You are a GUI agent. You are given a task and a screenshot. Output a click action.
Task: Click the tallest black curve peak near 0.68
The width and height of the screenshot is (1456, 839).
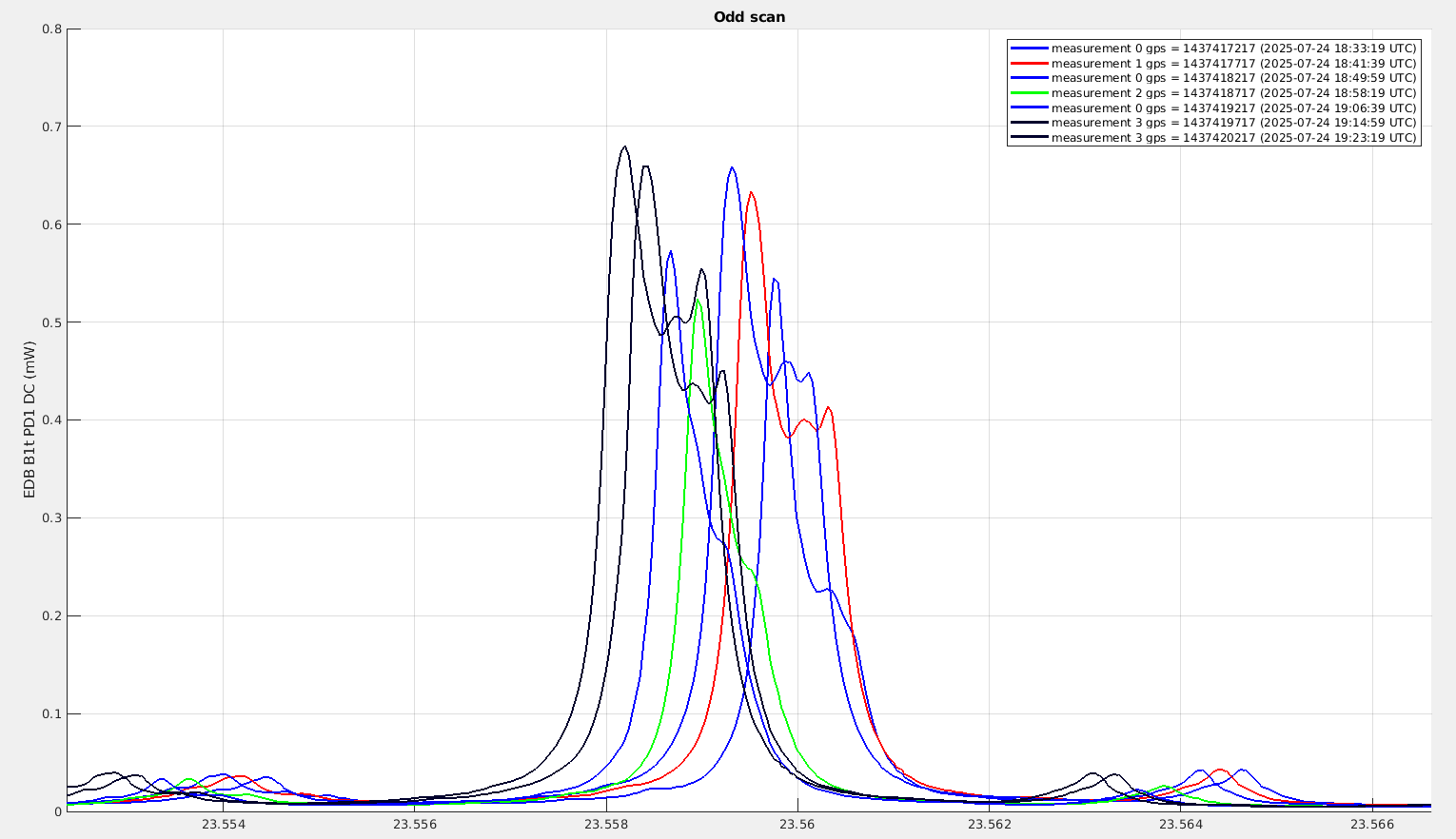coord(624,146)
